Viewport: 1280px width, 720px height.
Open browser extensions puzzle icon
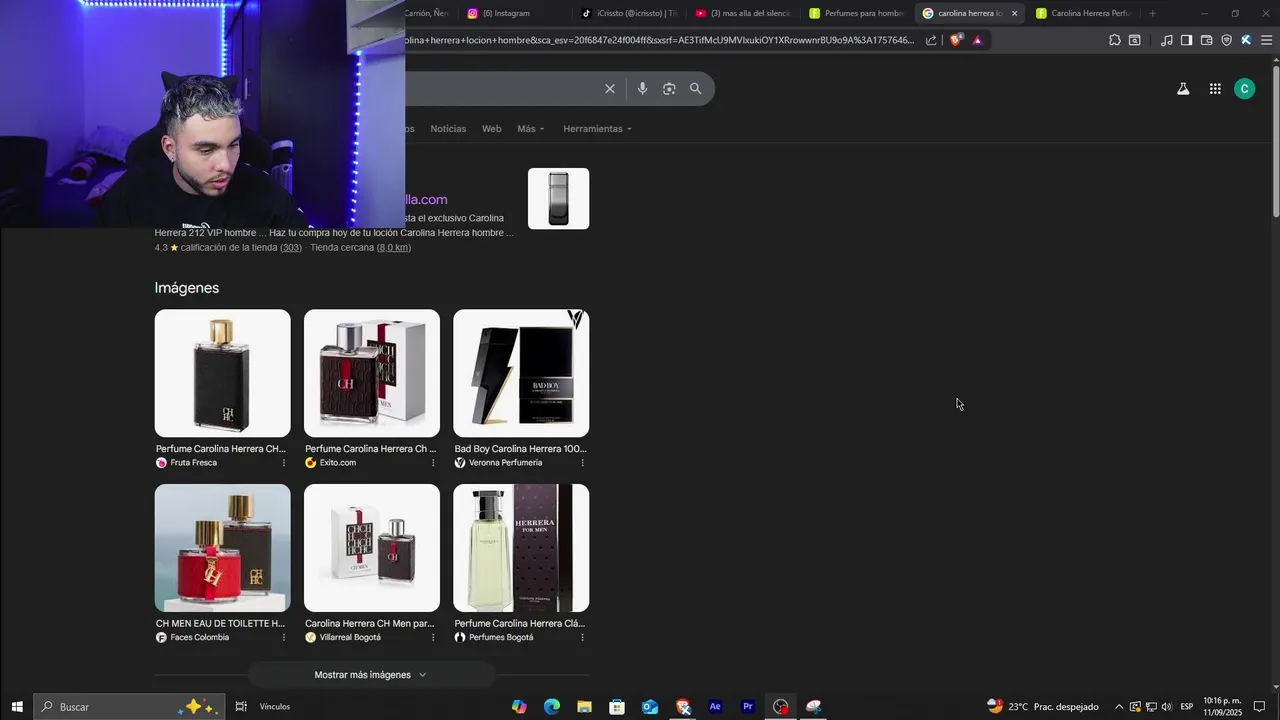tap(1114, 40)
